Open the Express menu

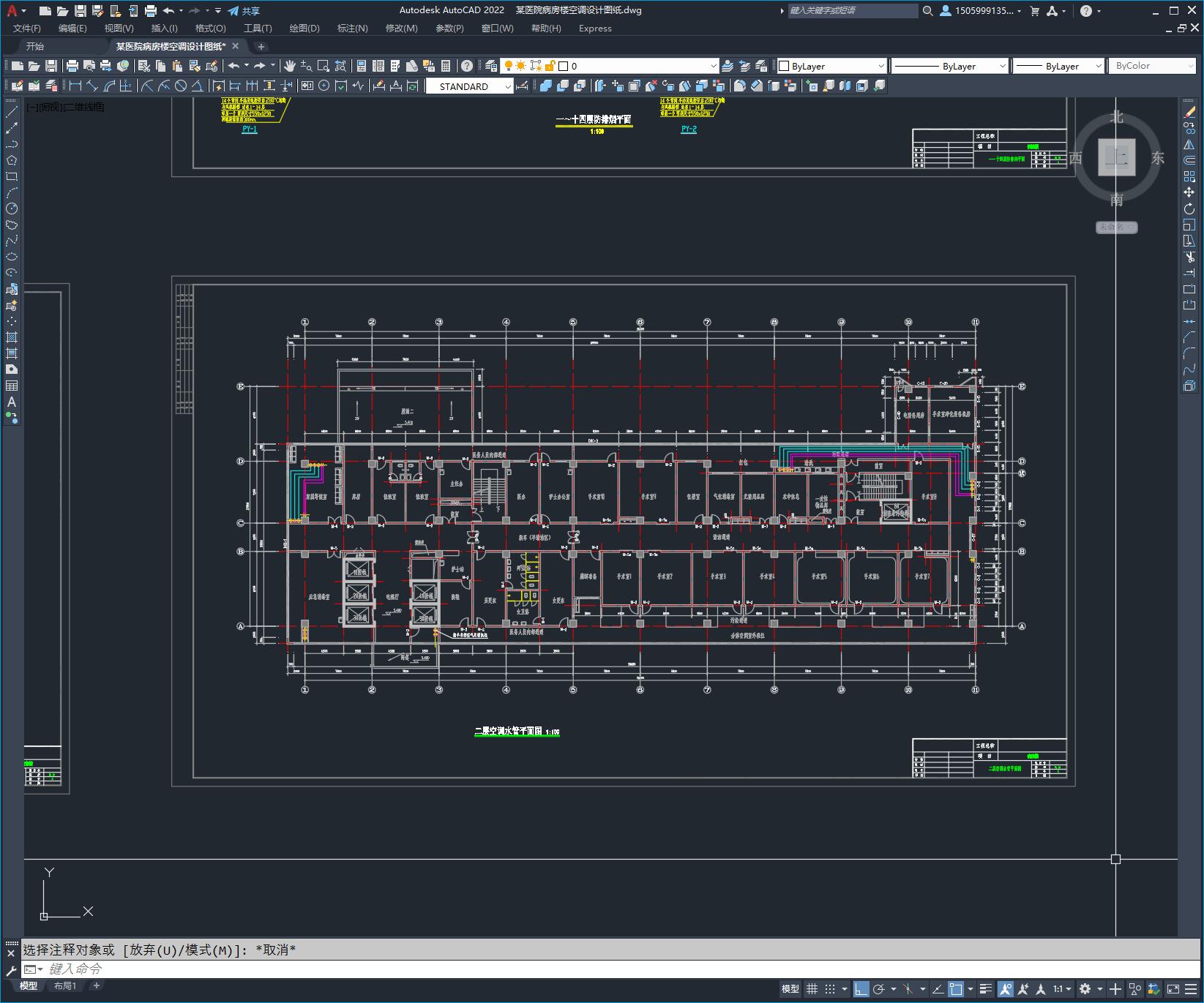595,28
